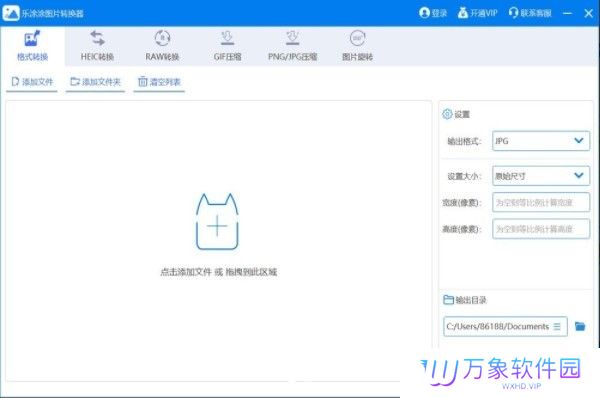Click the menu icon inside output path field
Screen dimensions: 600x398
click(x=557, y=326)
